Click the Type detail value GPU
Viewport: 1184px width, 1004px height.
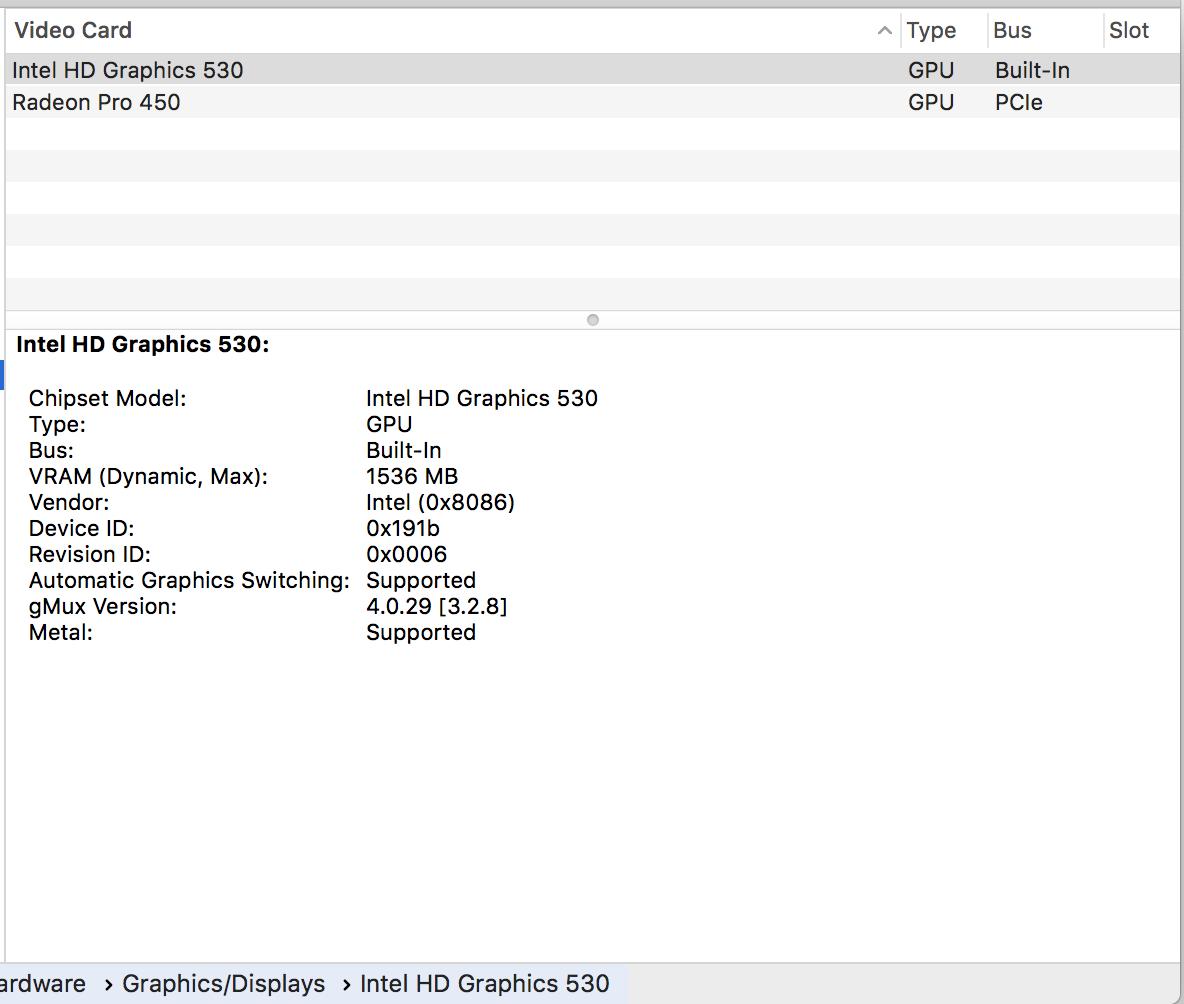tap(389, 424)
